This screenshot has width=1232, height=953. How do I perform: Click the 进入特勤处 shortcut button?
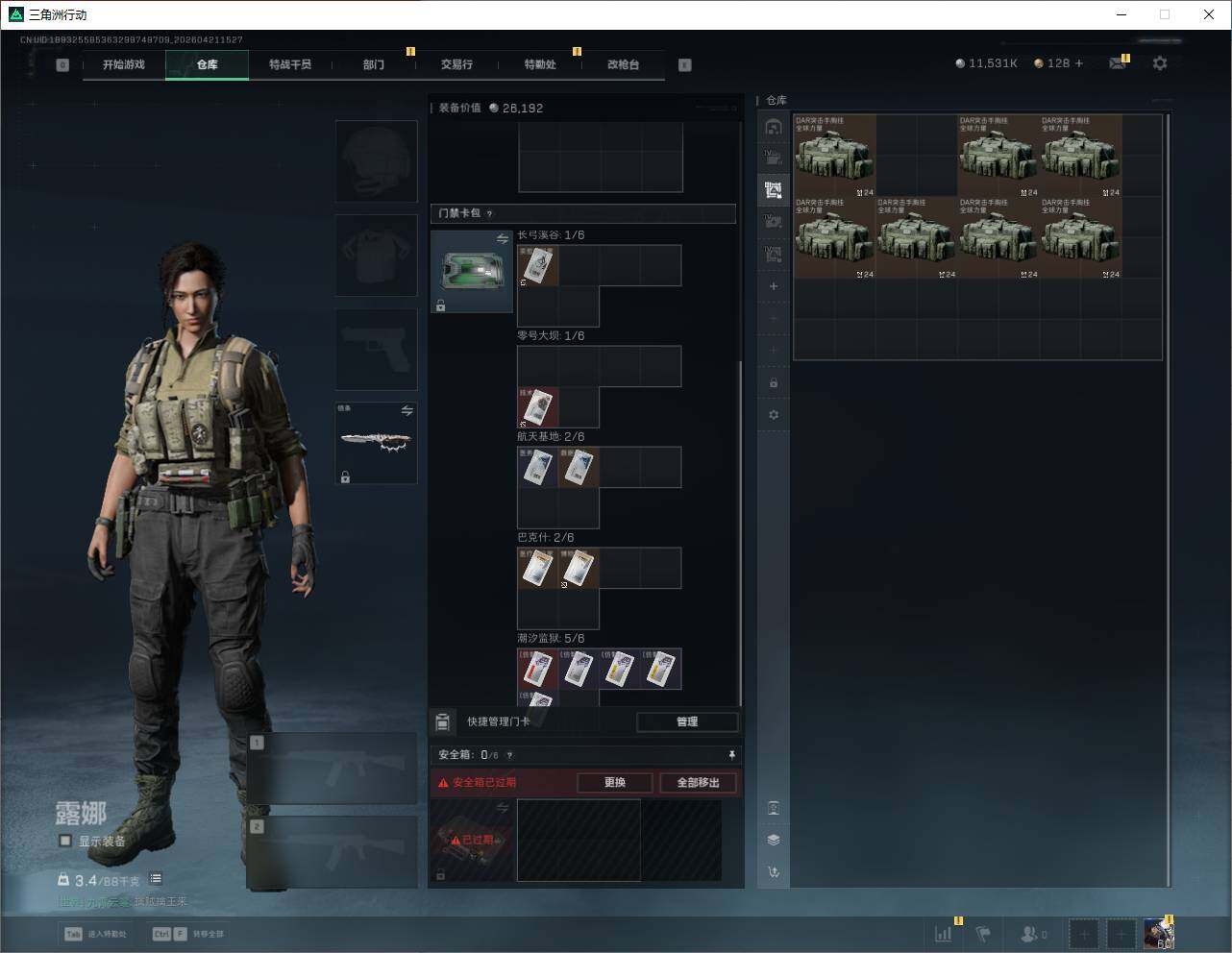[96, 934]
